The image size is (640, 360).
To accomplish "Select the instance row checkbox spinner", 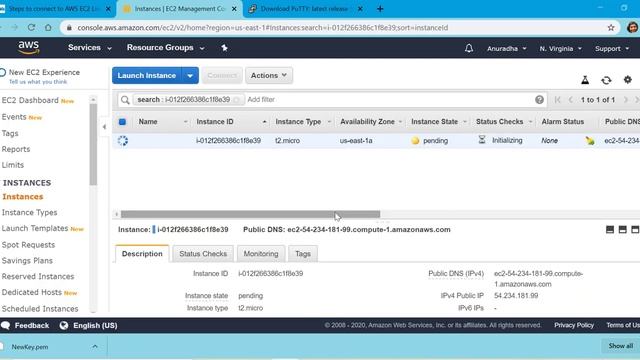I will click(x=122, y=140).
